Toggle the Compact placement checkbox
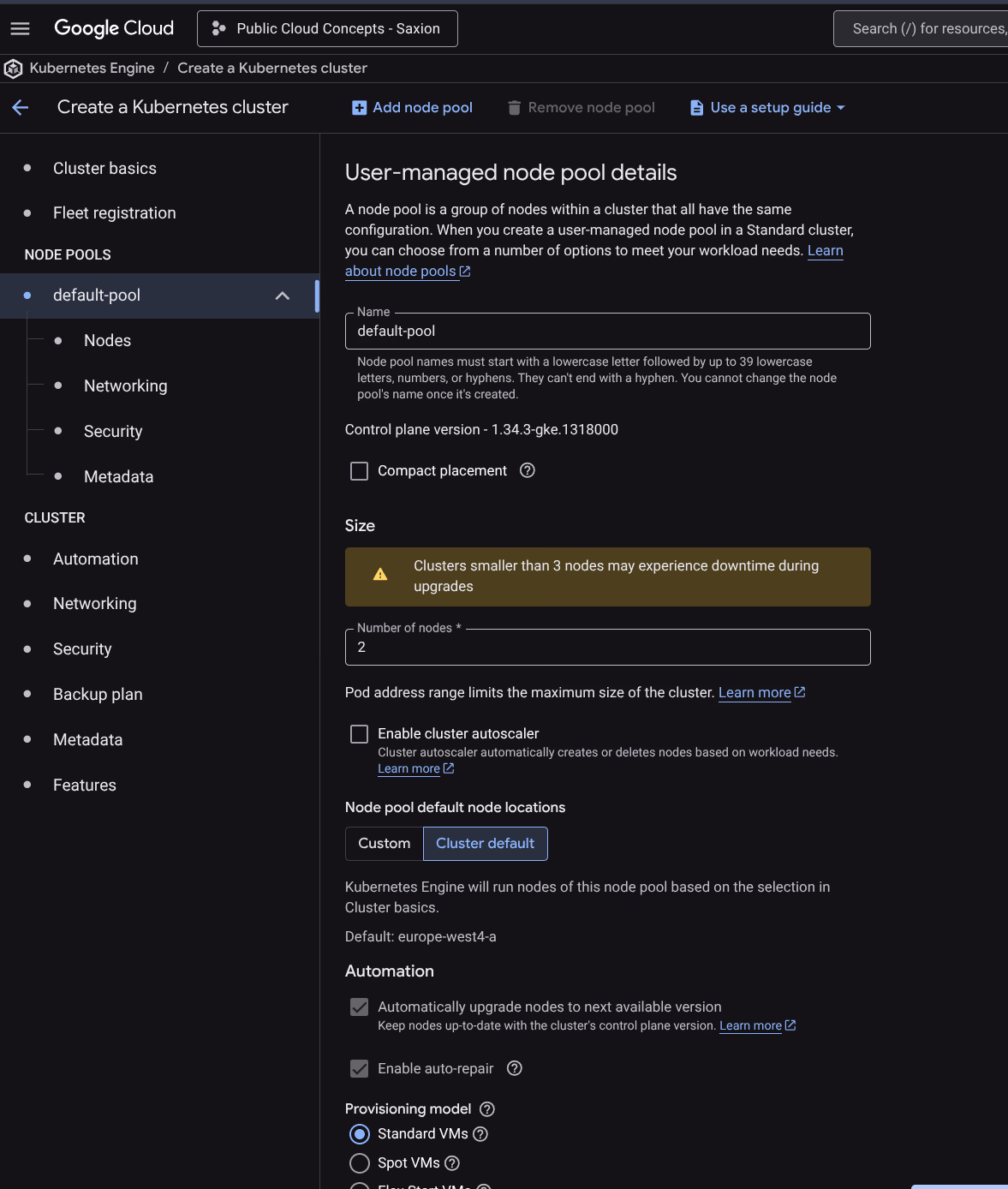Image resolution: width=1008 pixels, height=1189 pixels. tap(359, 470)
